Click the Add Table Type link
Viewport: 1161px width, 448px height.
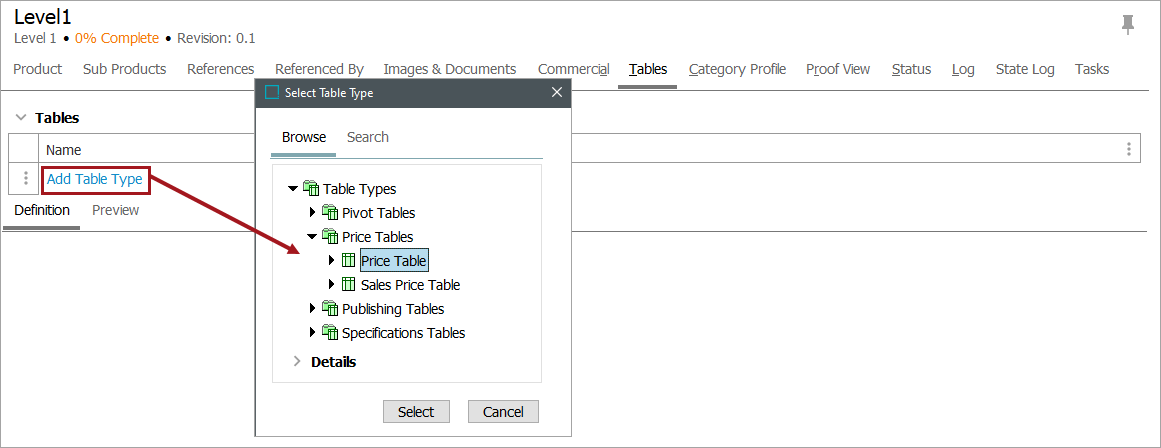coord(95,179)
